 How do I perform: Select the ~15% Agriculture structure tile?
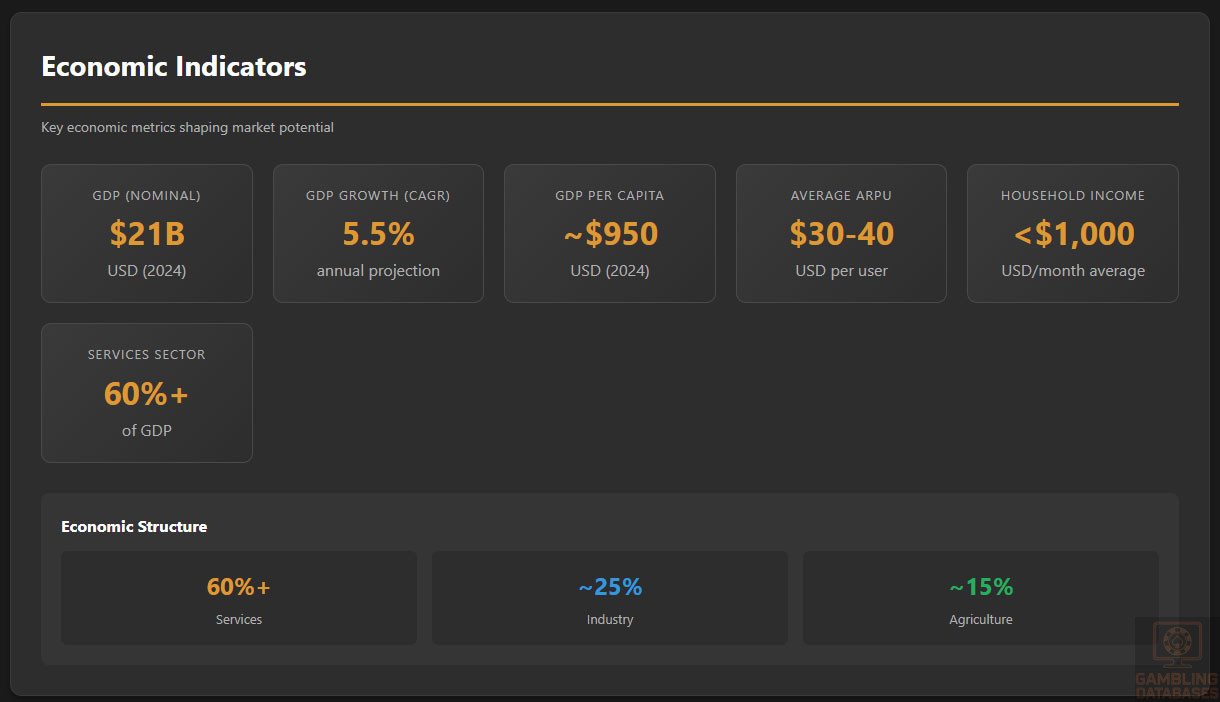point(981,598)
